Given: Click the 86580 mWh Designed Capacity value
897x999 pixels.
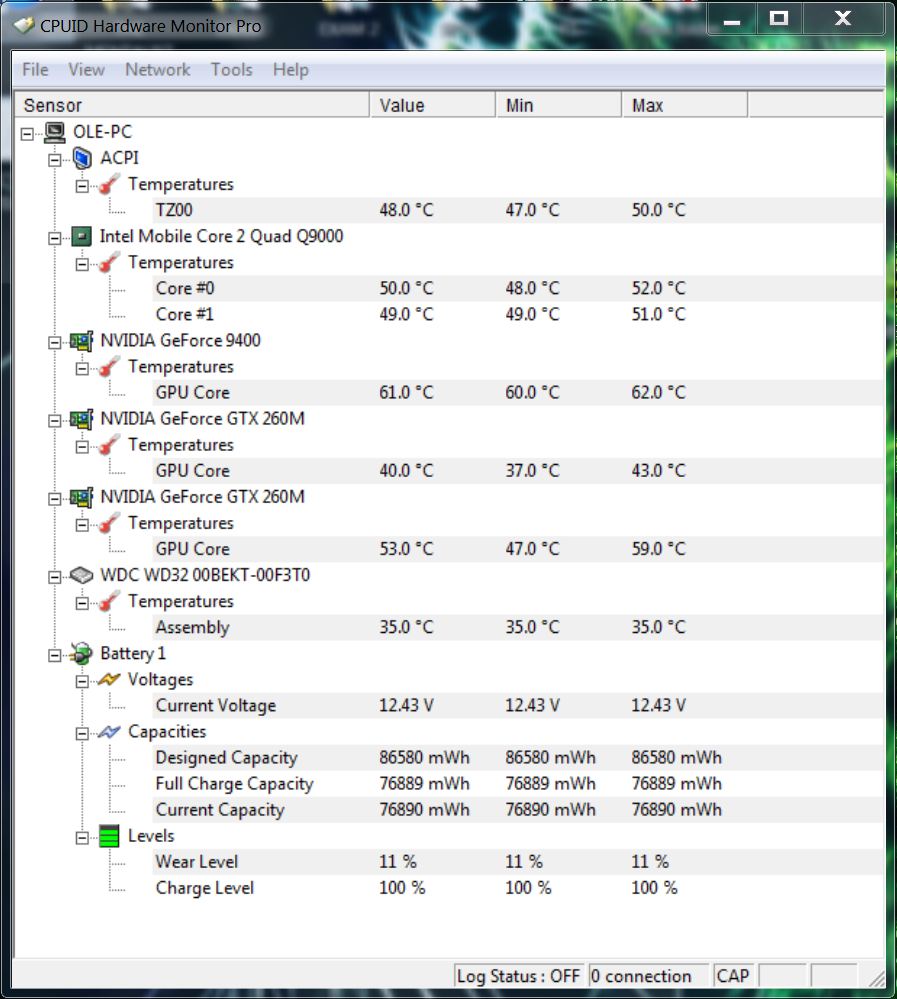Looking at the screenshot, I should point(424,758).
